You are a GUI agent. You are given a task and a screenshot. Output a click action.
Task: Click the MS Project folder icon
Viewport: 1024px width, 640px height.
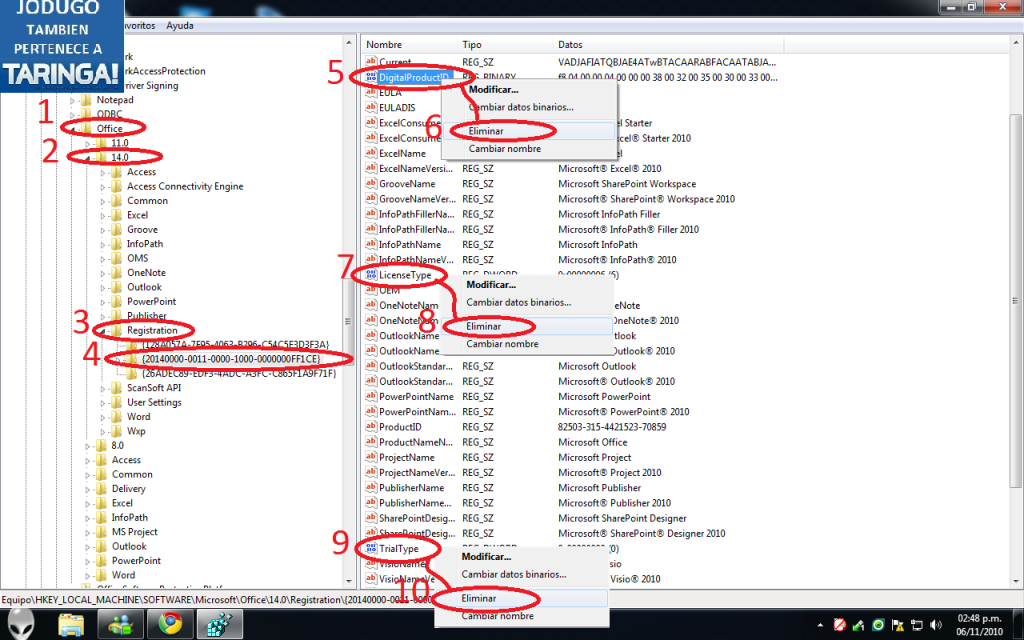(101, 532)
